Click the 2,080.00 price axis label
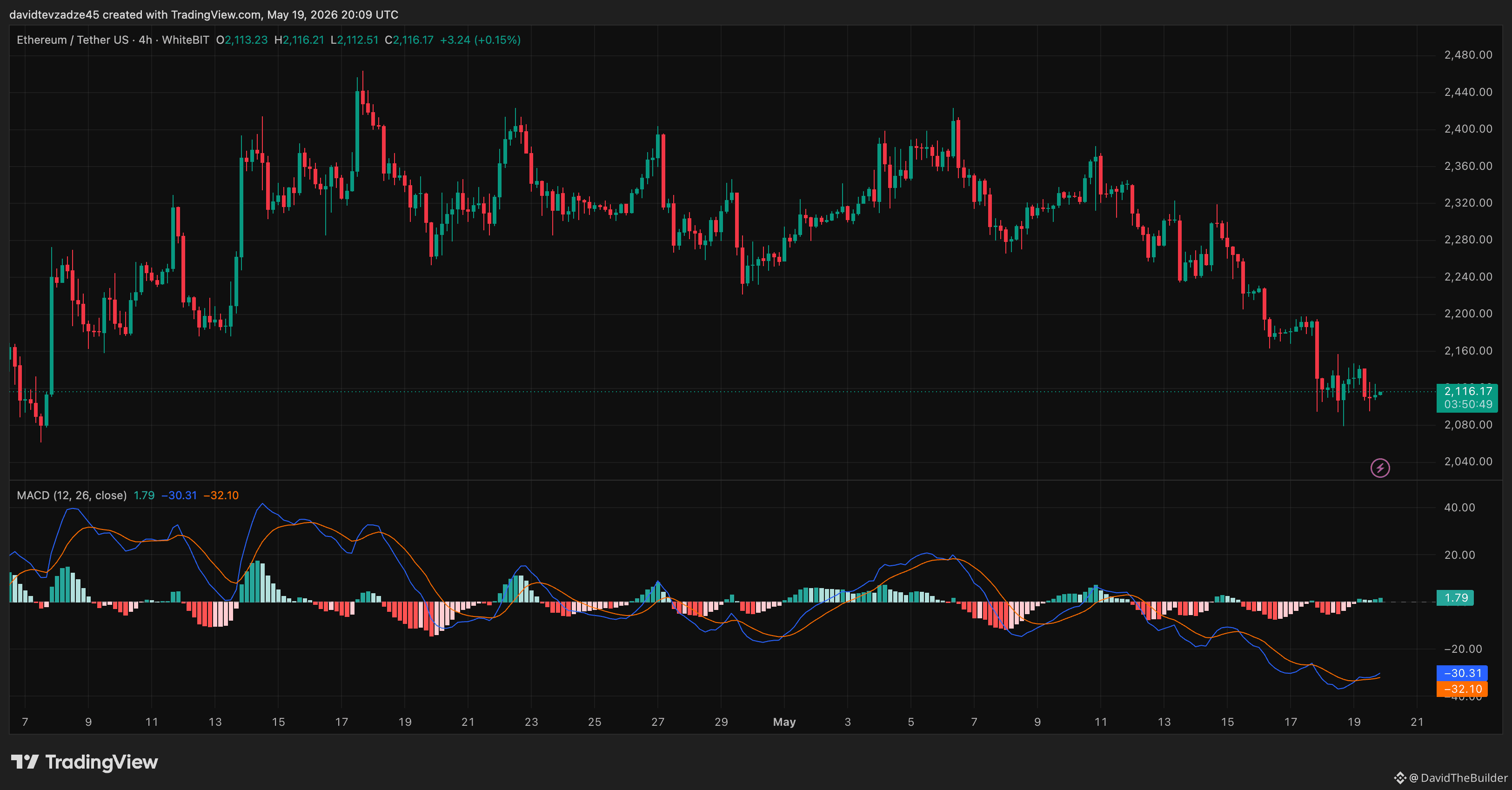This screenshot has height=790, width=1512. (x=1468, y=425)
